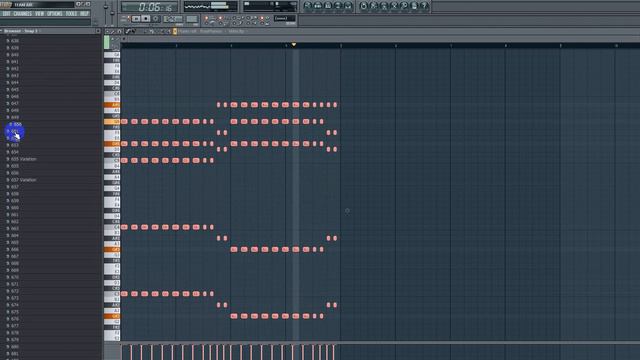Select browser item 658
640x360 pixels.
12,193
